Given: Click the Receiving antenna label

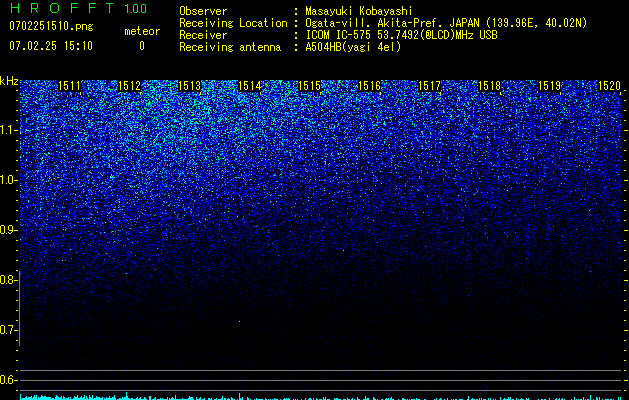Looking at the screenshot, I should point(230,47).
